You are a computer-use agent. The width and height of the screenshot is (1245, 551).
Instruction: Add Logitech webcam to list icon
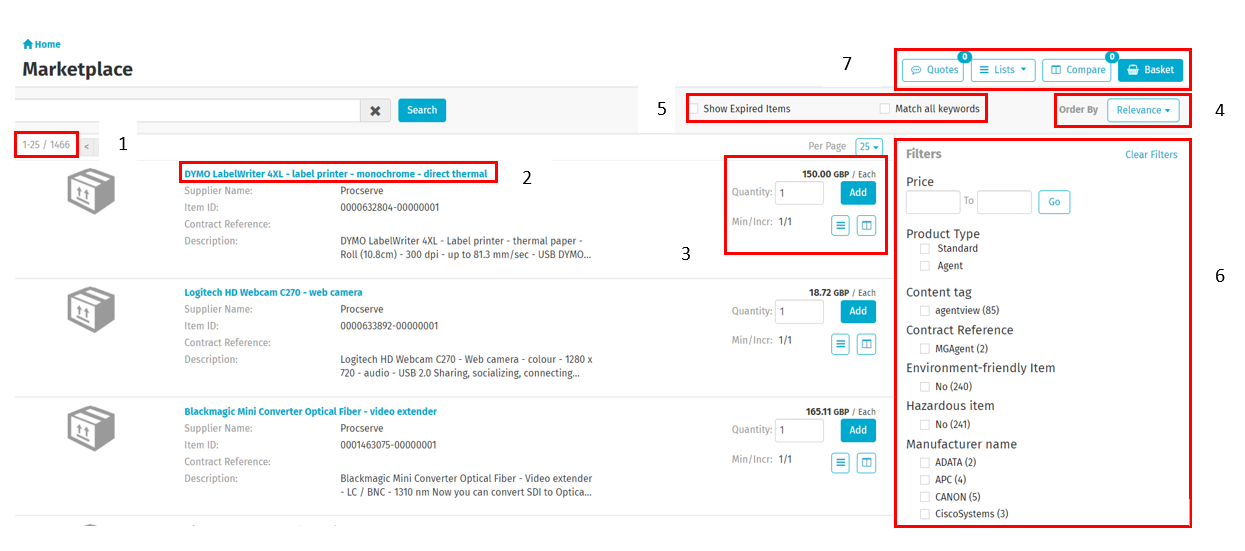click(841, 344)
